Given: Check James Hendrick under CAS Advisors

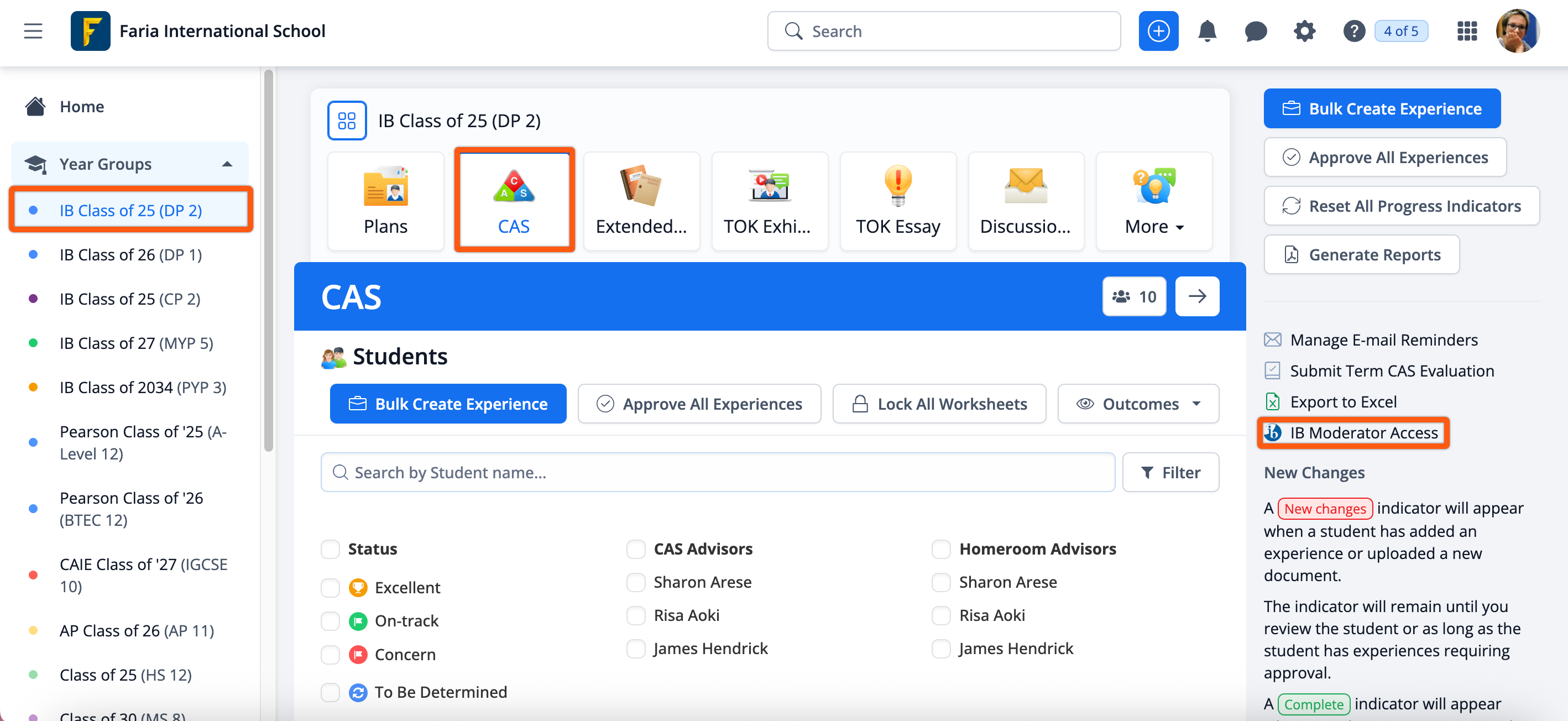Looking at the screenshot, I should [x=635, y=649].
